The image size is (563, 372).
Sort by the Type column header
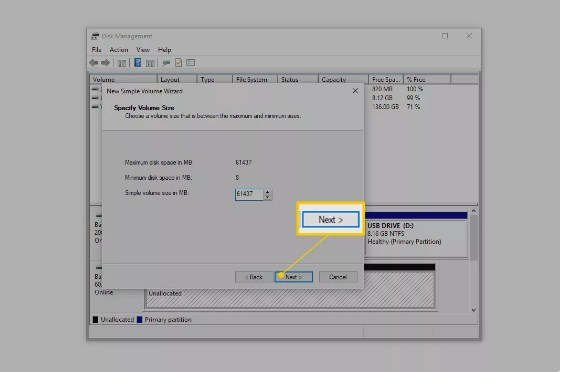point(215,79)
